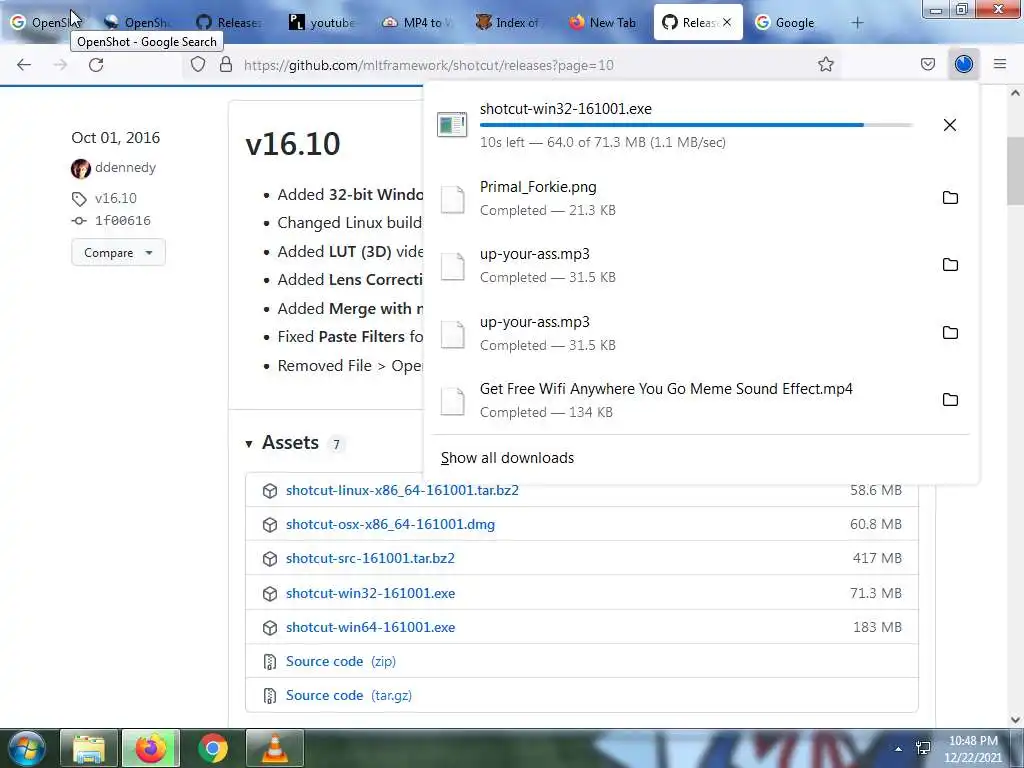
Task: Click package icon beside shotcut-linux tarball
Action: point(270,491)
